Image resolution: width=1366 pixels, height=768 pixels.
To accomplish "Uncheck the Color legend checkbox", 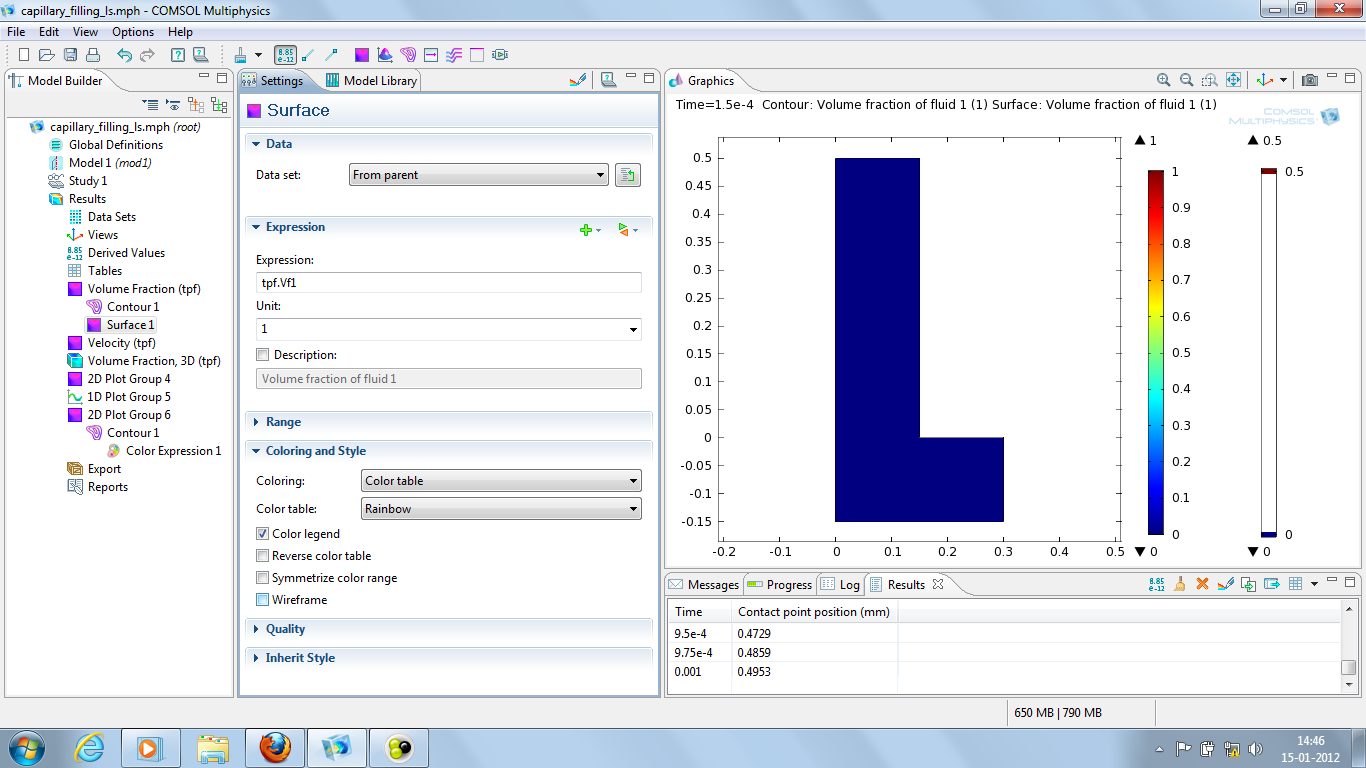I will 263,534.
